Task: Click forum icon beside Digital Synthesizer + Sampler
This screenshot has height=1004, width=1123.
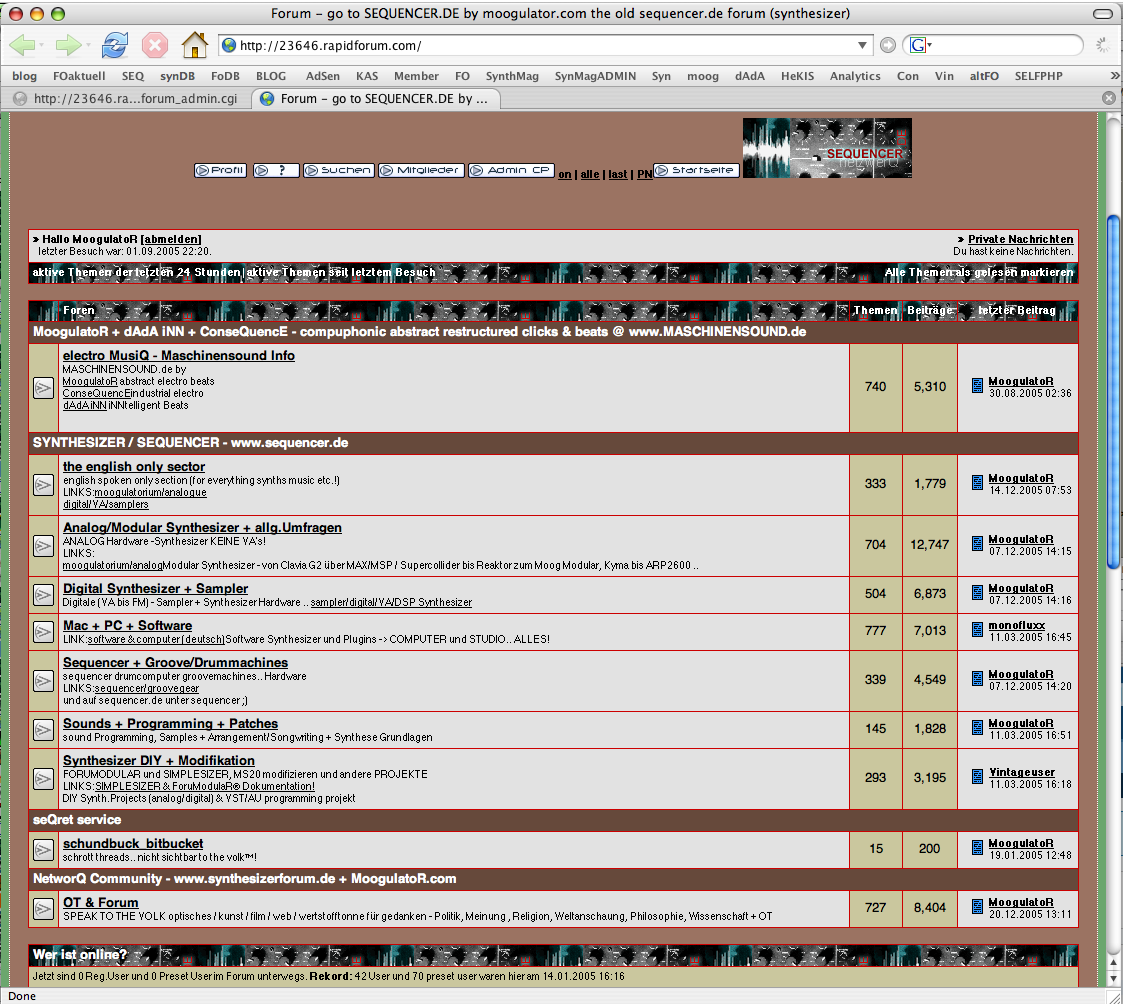Action: tap(44, 594)
